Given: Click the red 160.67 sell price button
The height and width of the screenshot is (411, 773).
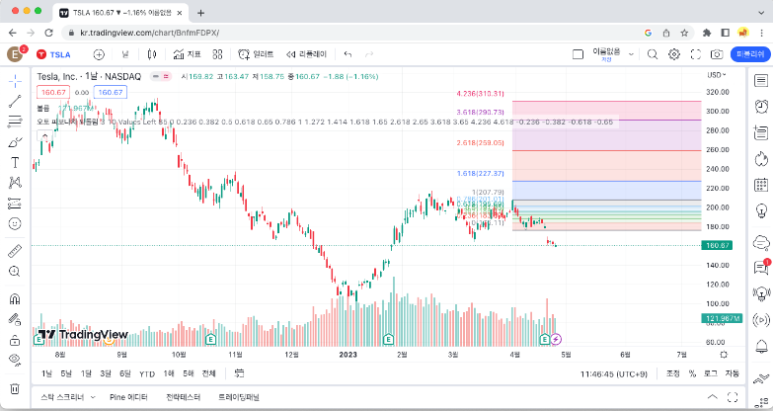Looking at the screenshot, I should (53, 92).
